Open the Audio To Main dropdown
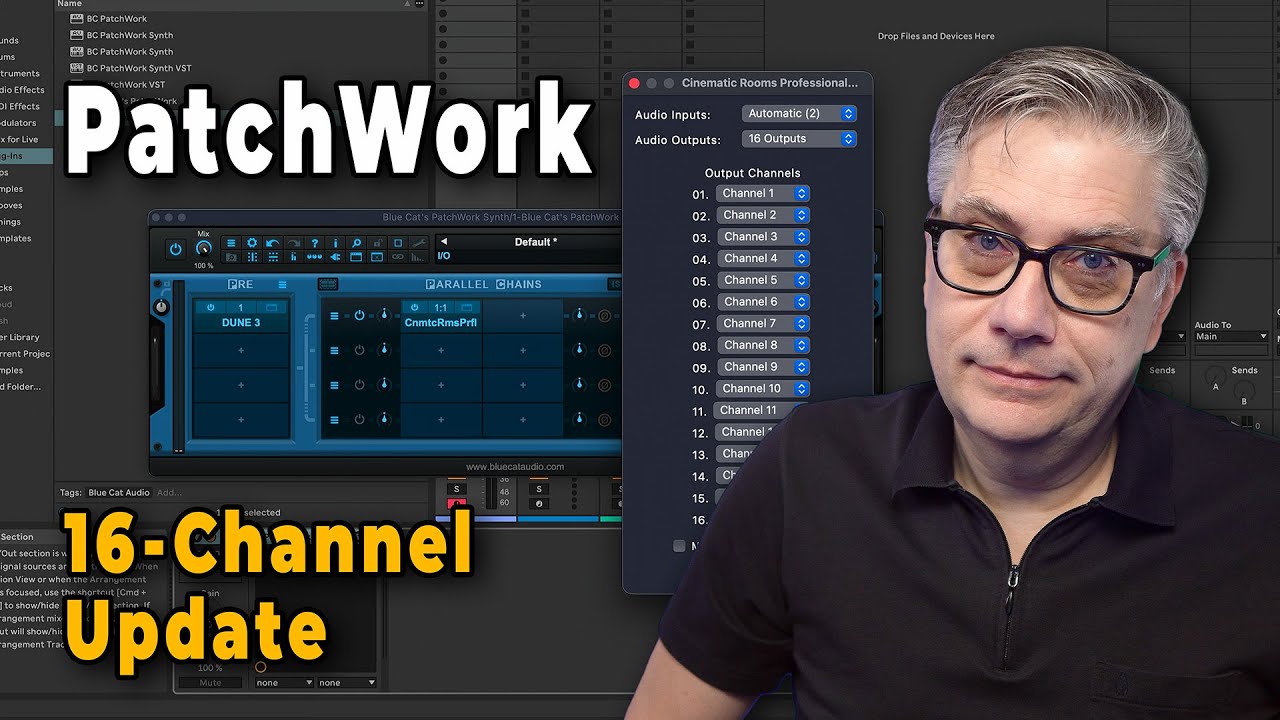 (1230, 337)
